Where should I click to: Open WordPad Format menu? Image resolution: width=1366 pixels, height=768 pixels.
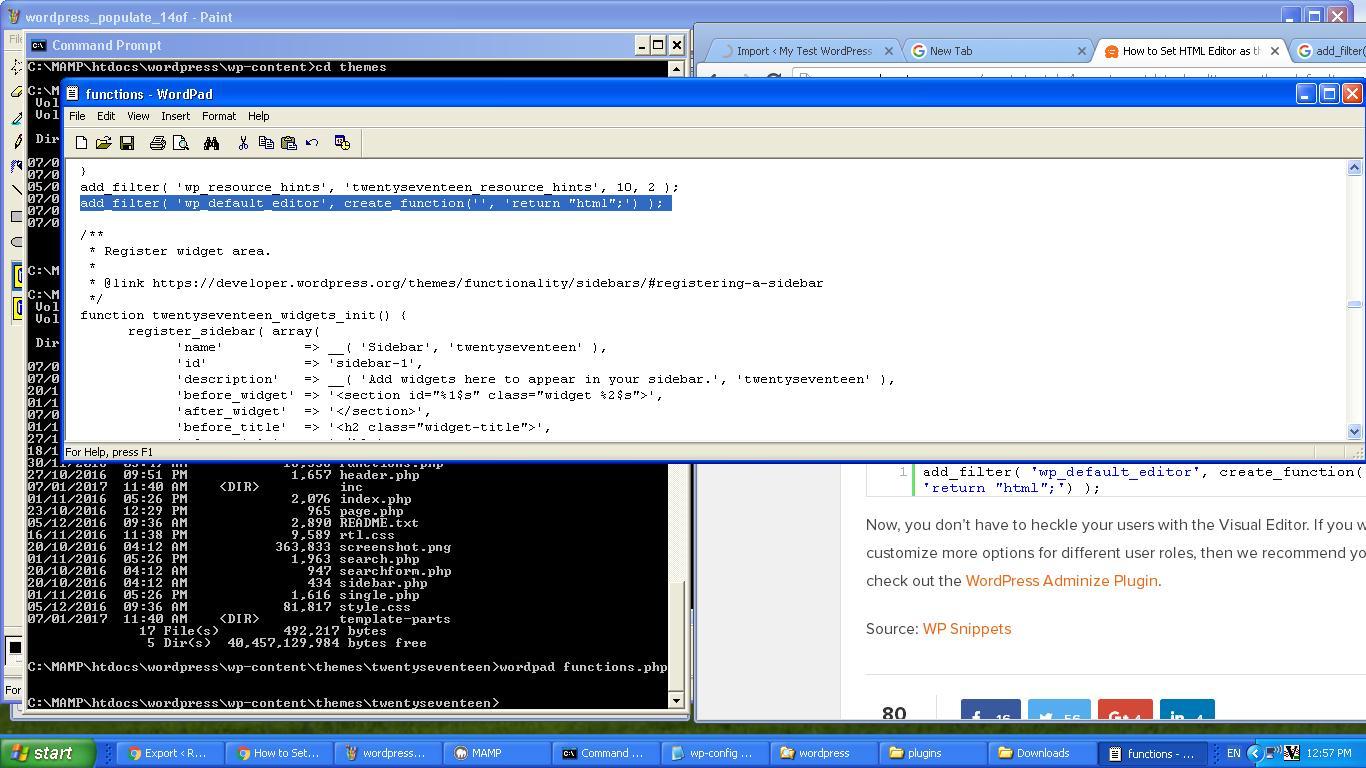tap(219, 116)
